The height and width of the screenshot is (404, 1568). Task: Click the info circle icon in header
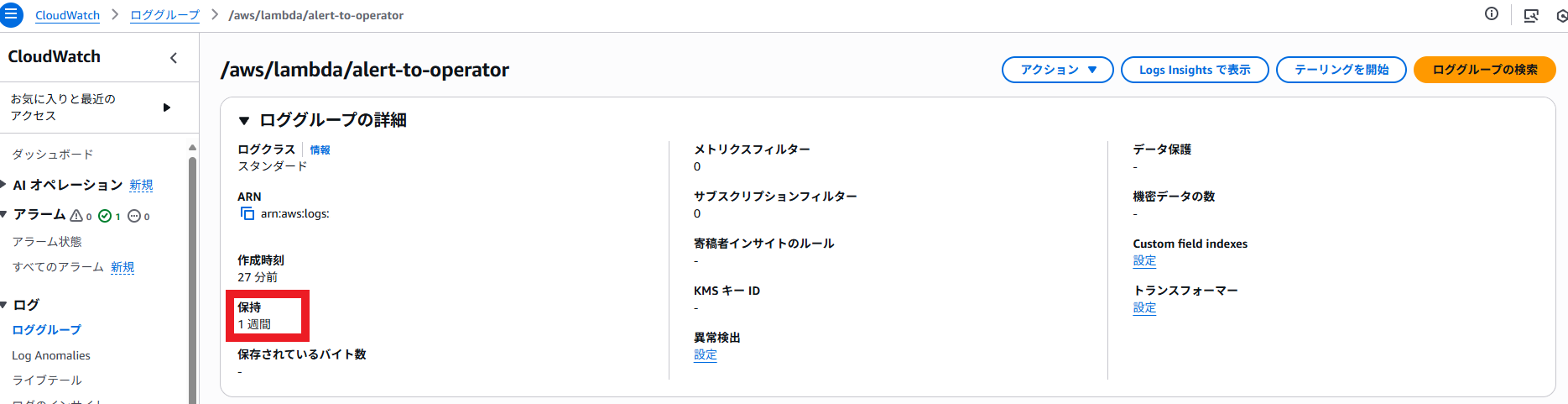tap(1491, 14)
